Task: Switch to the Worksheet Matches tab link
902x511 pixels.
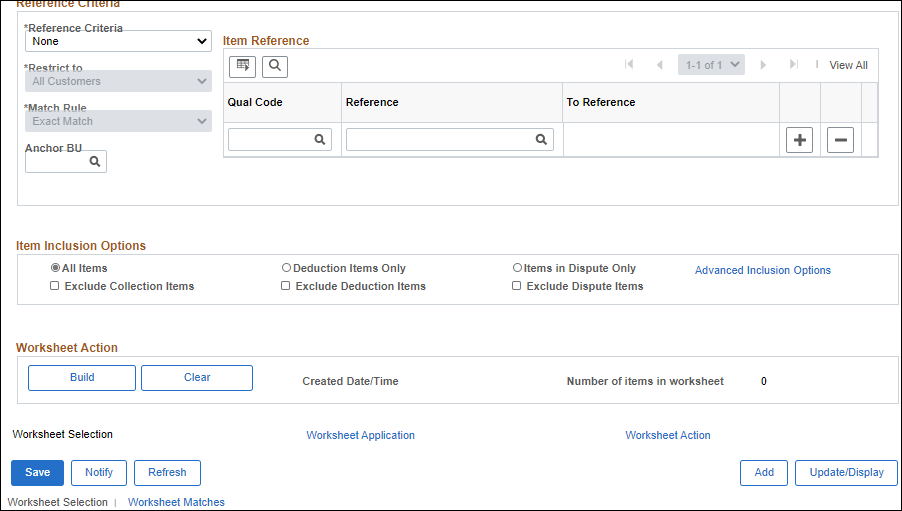Action: (176, 502)
